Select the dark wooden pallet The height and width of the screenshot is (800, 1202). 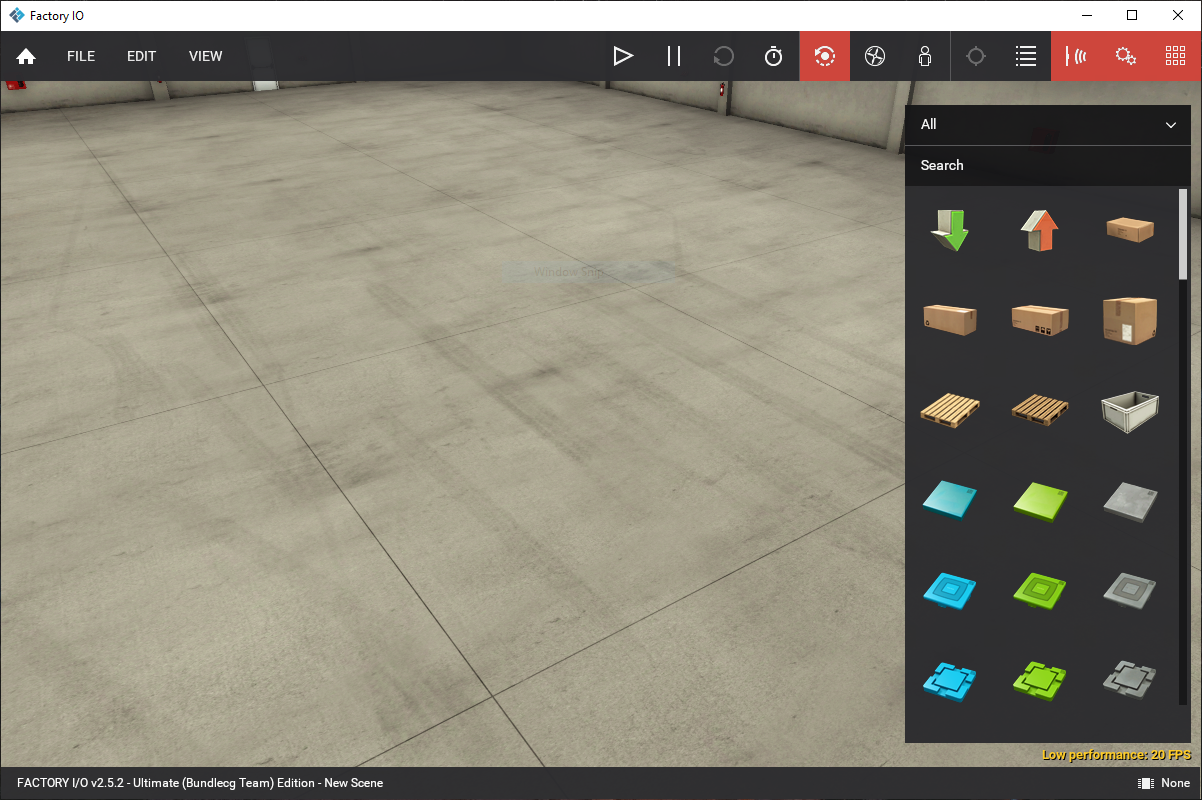coord(1040,410)
